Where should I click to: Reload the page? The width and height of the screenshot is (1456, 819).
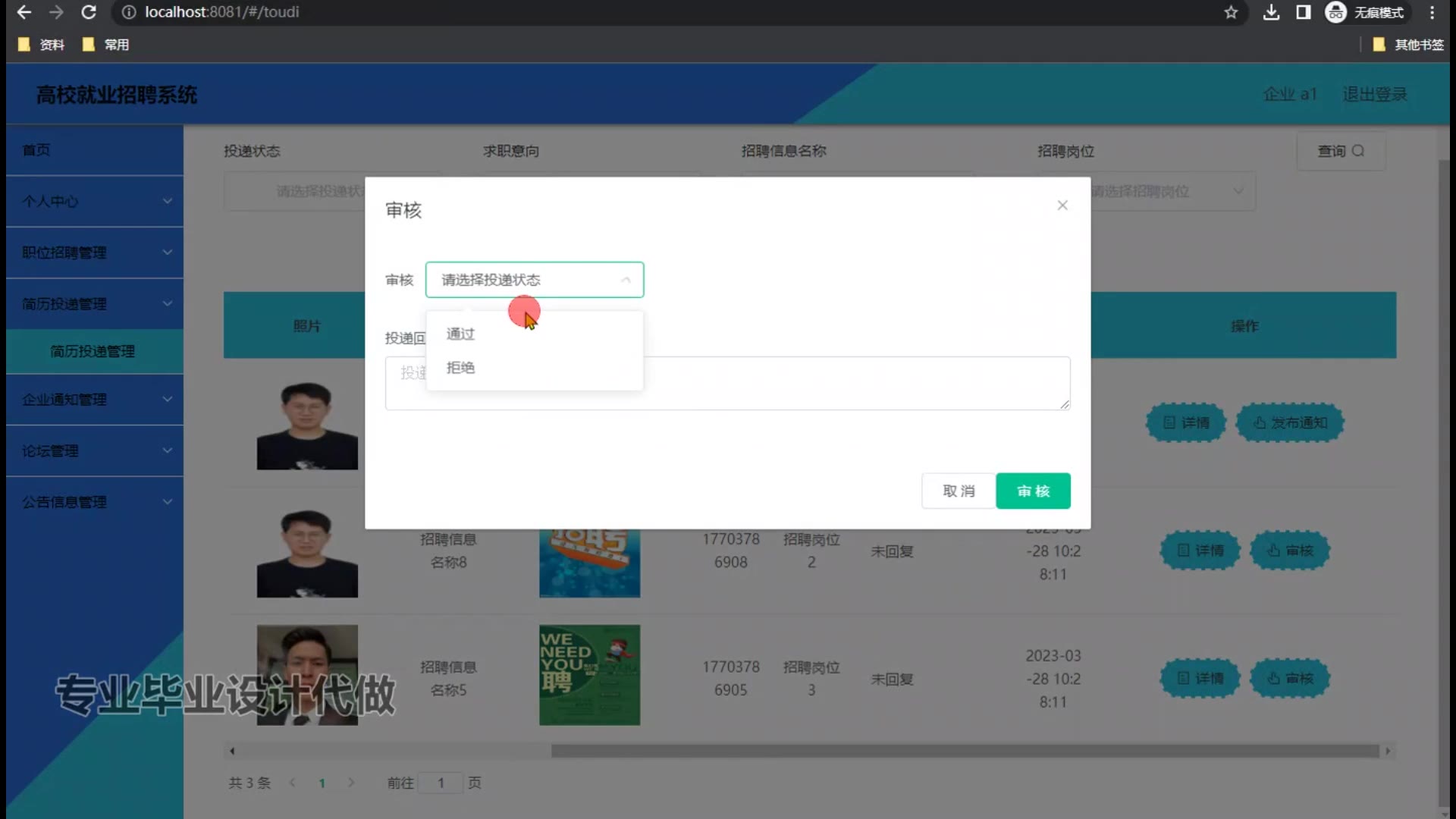tap(89, 12)
